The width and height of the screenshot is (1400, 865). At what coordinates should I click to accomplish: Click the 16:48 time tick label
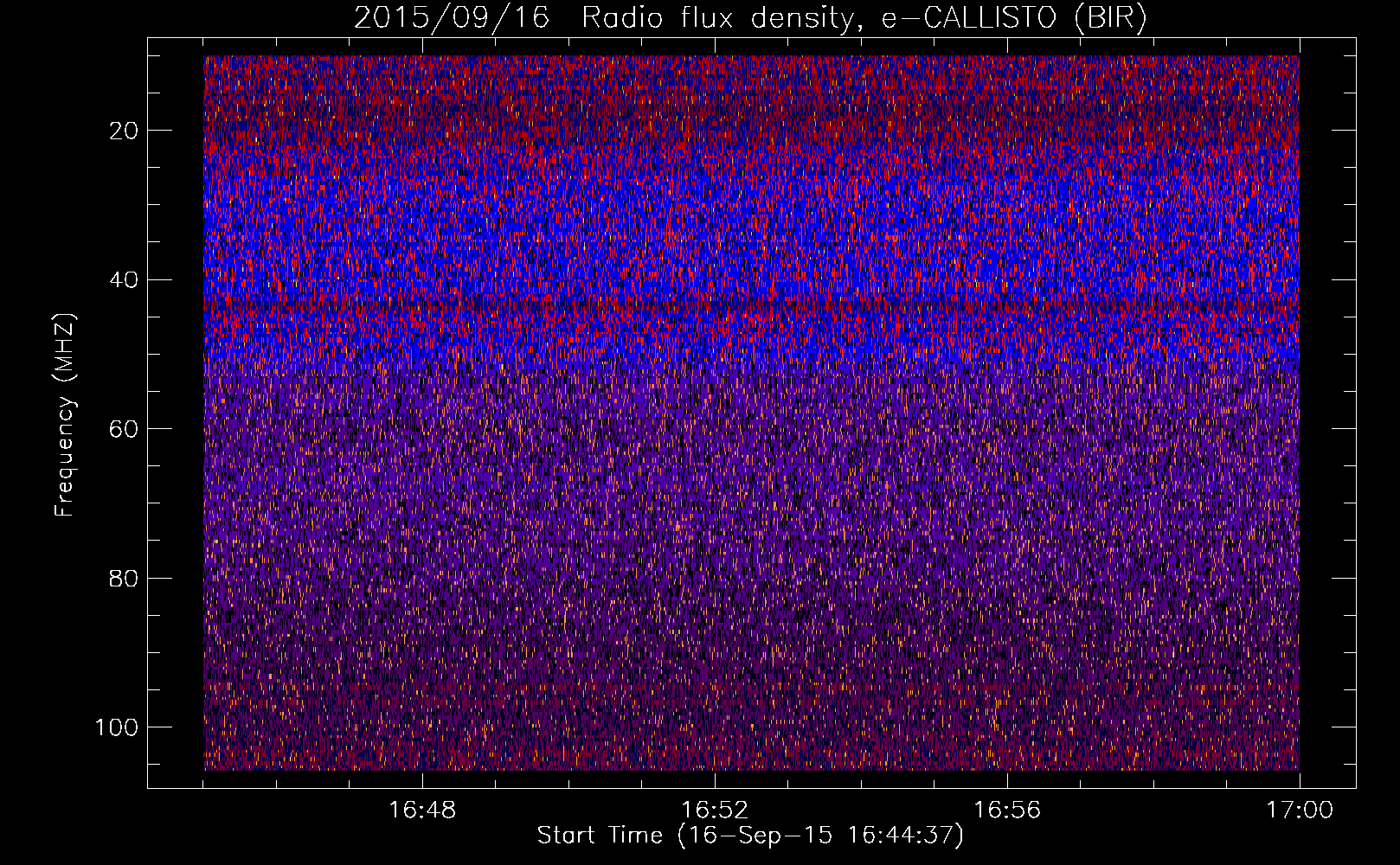422,811
